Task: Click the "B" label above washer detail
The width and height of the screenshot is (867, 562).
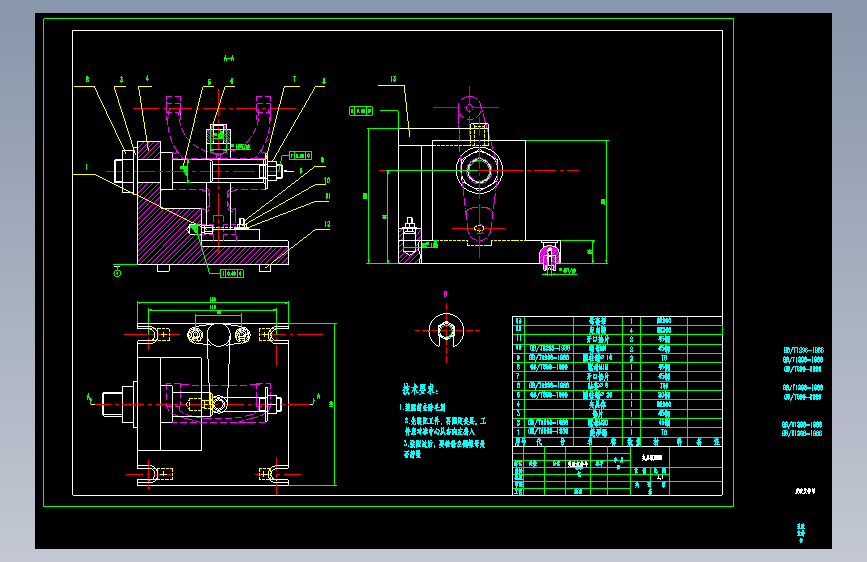Action: [x=446, y=294]
